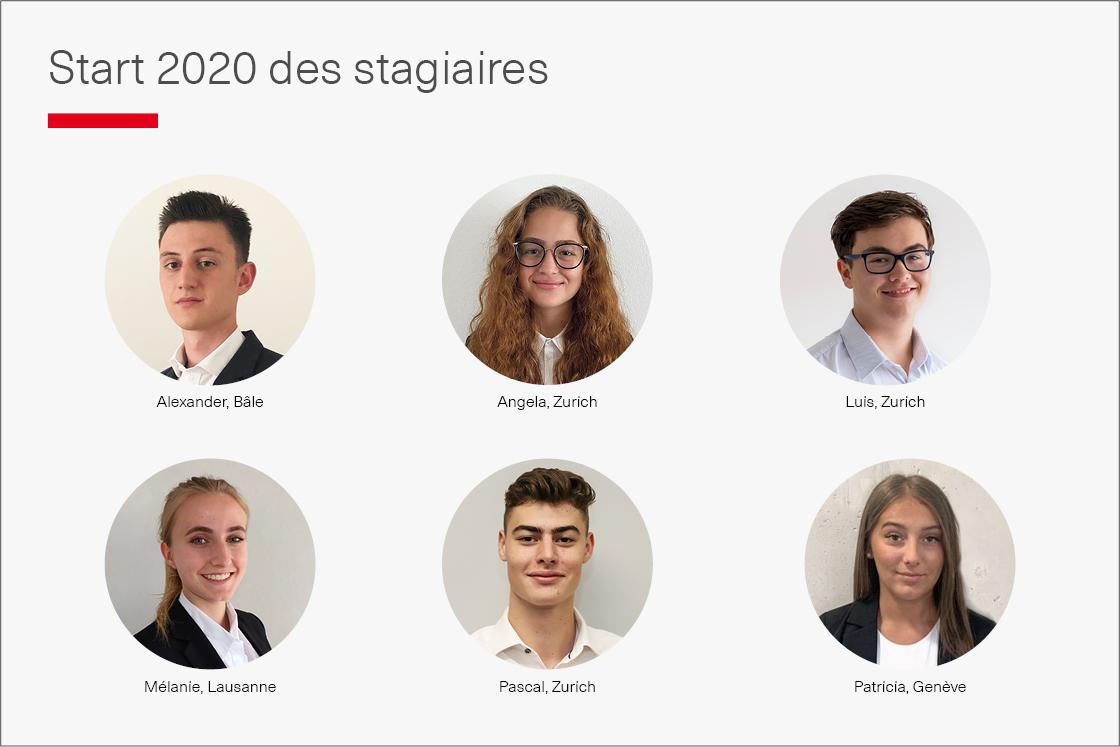The width and height of the screenshot is (1120, 747).
Task: Click the 'Mélanie, Lausanne' caption
Action: click(x=210, y=687)
